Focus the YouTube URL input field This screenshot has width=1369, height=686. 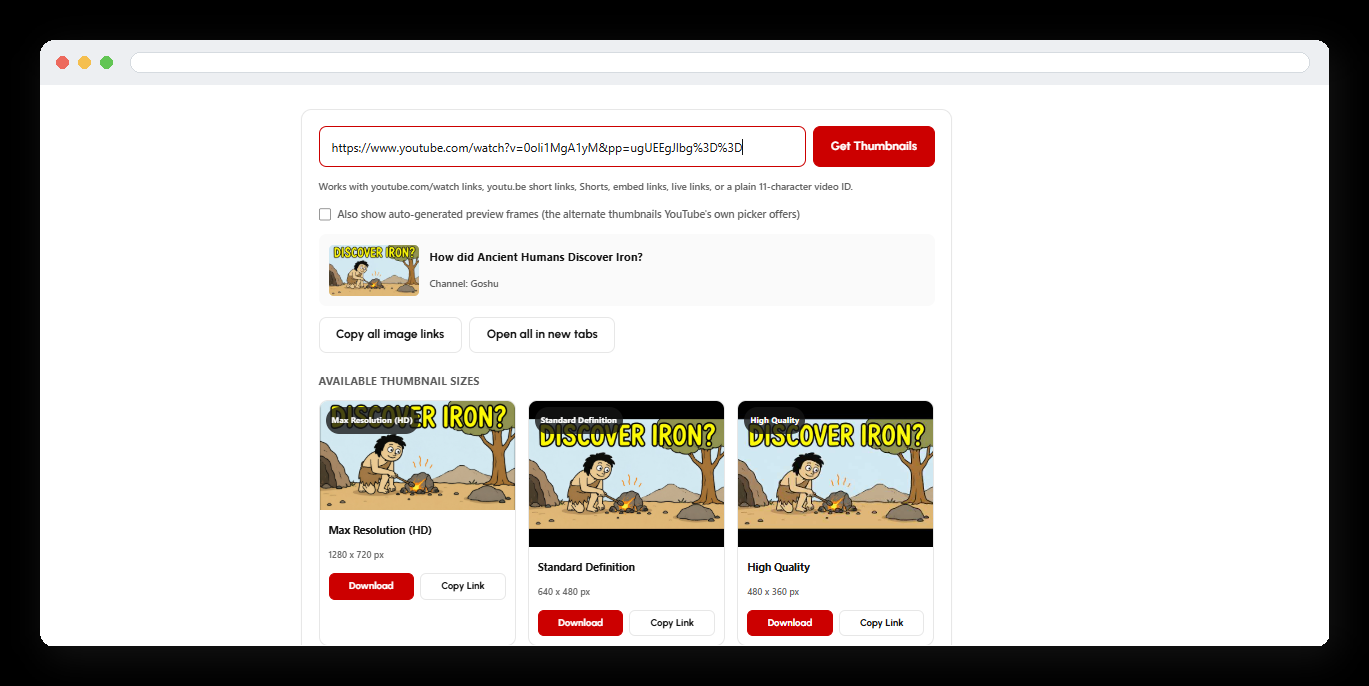(562, 146)
